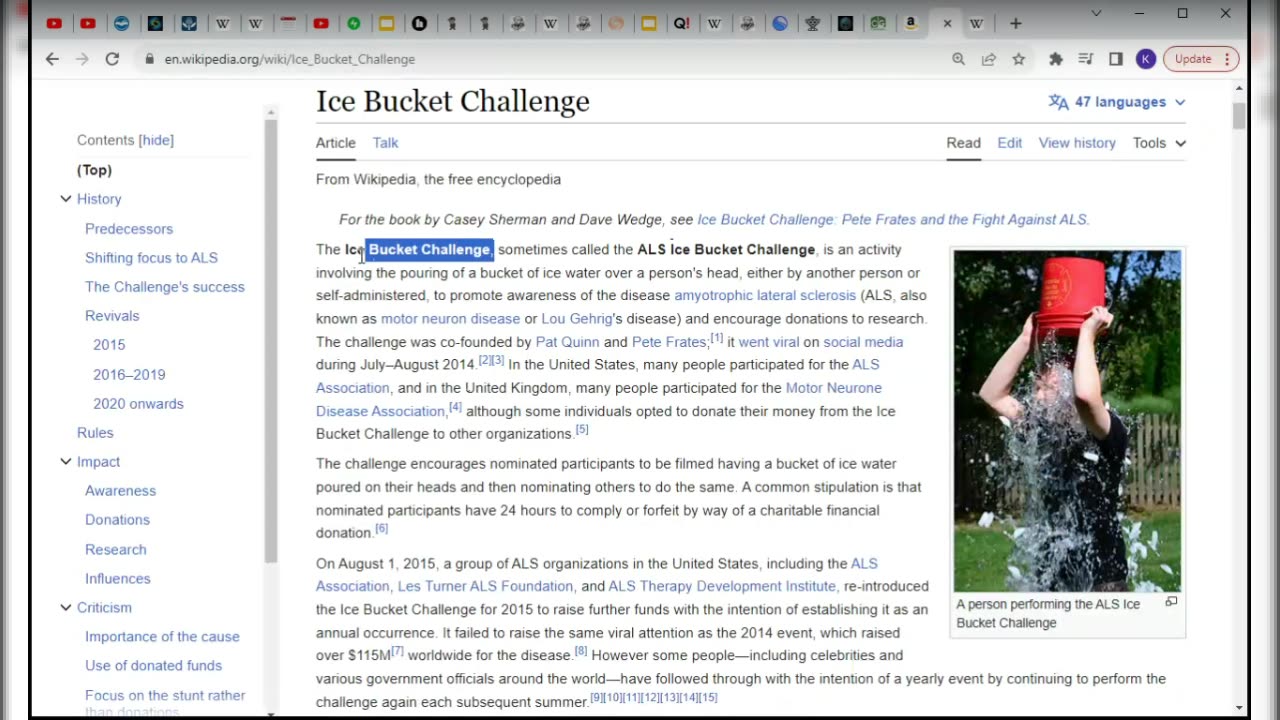Collapse the Impact section in contents
This screenshot has height=720, width=1280.
[x=66, y=462]
